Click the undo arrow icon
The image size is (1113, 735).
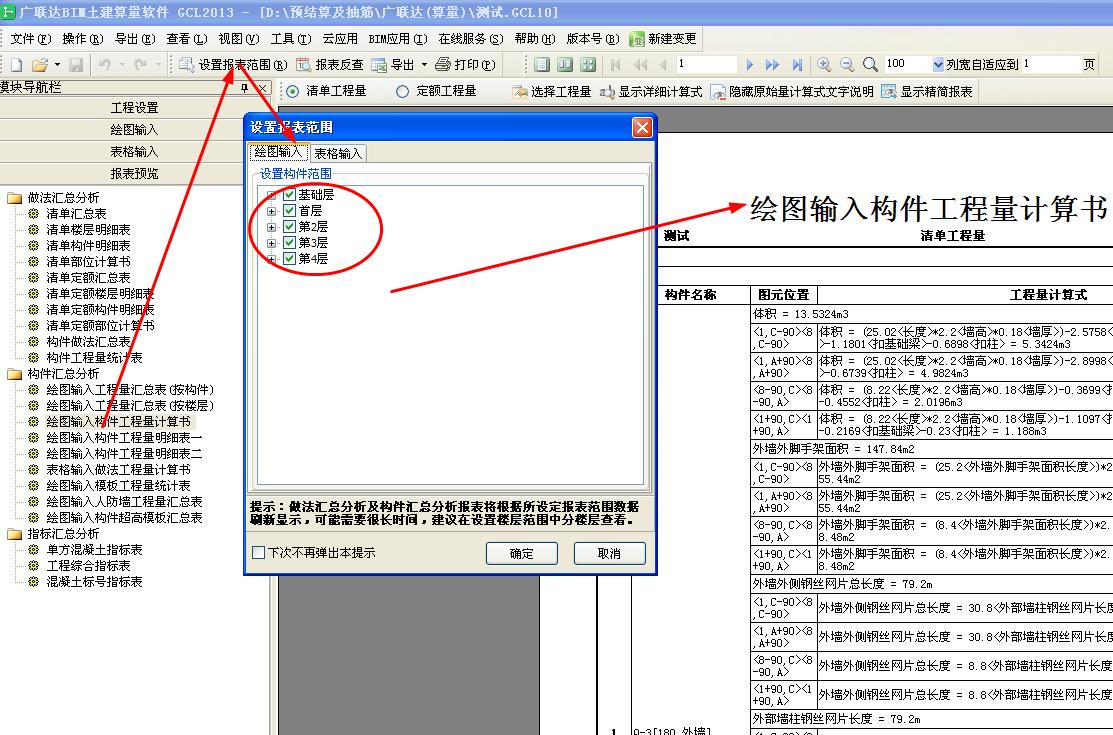(x=104, y=65)
